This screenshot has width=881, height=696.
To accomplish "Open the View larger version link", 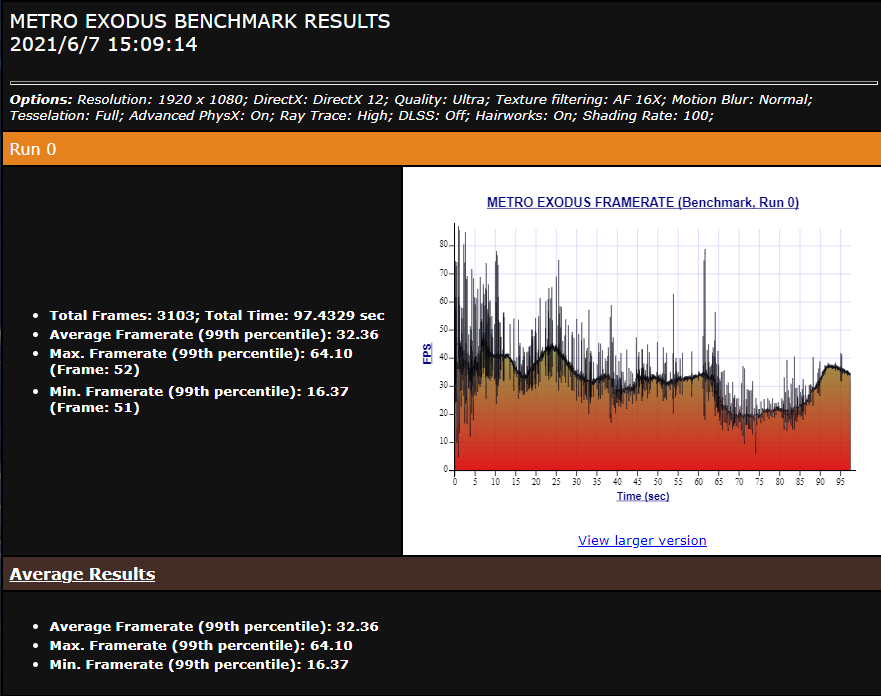I will click(x=642, y=541).
